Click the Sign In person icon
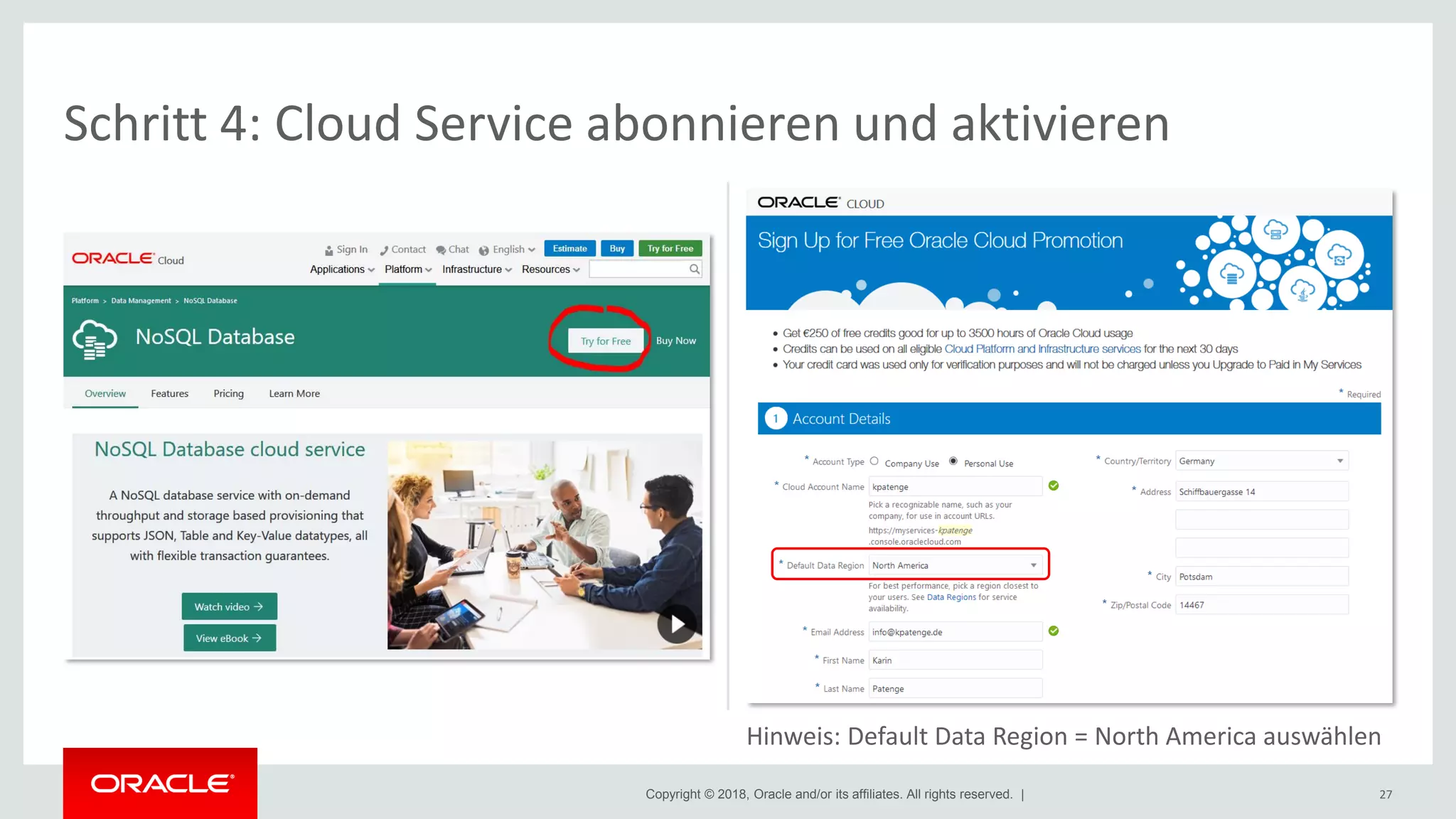 click(329, 250)
